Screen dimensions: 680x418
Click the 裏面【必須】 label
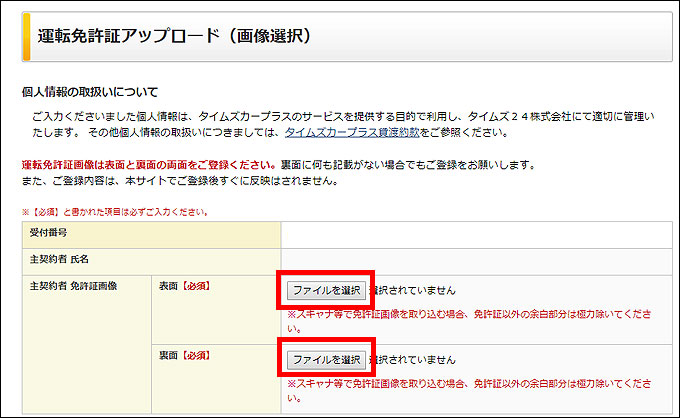185,356
